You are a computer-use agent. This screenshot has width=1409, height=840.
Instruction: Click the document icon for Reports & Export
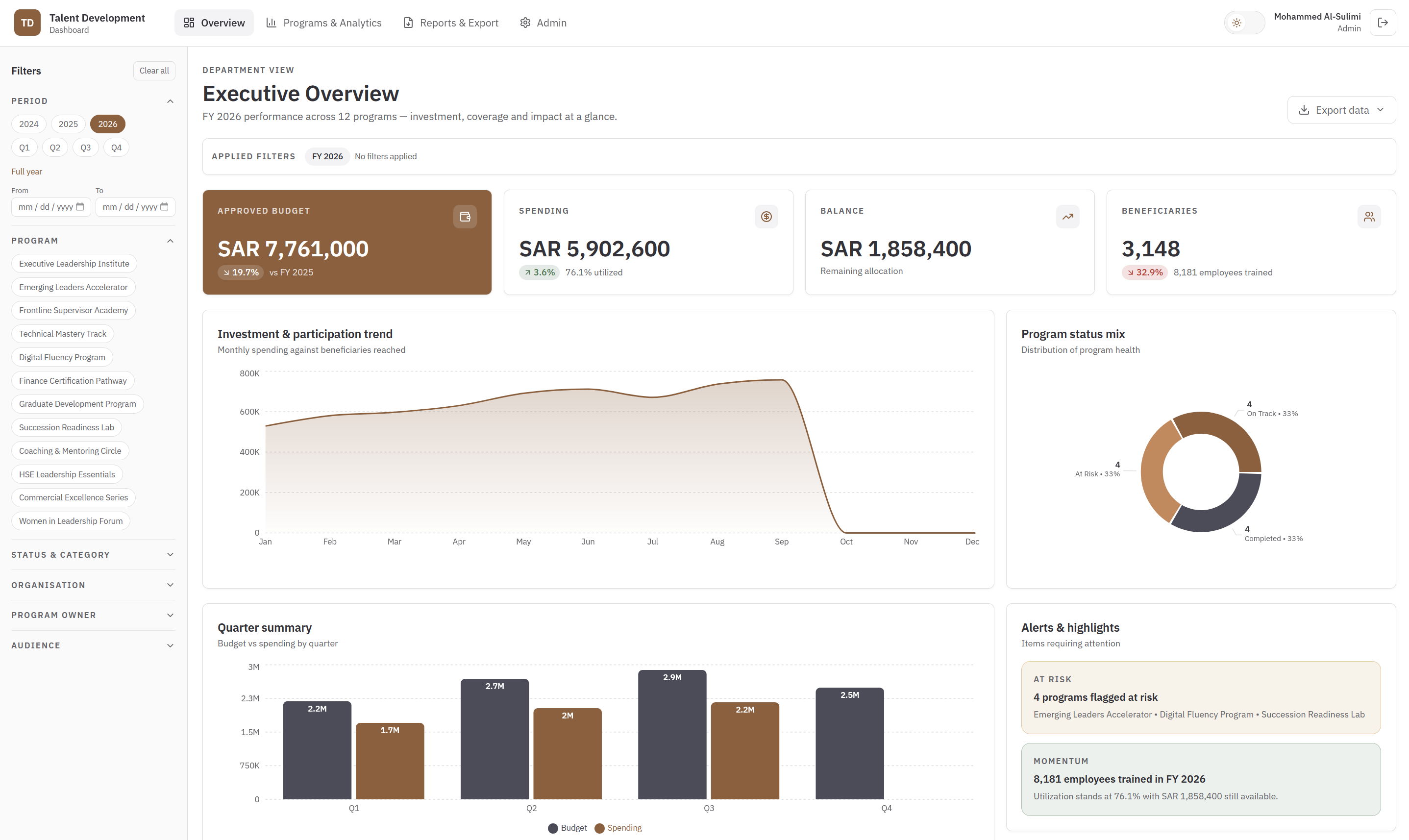click(408, 23)
